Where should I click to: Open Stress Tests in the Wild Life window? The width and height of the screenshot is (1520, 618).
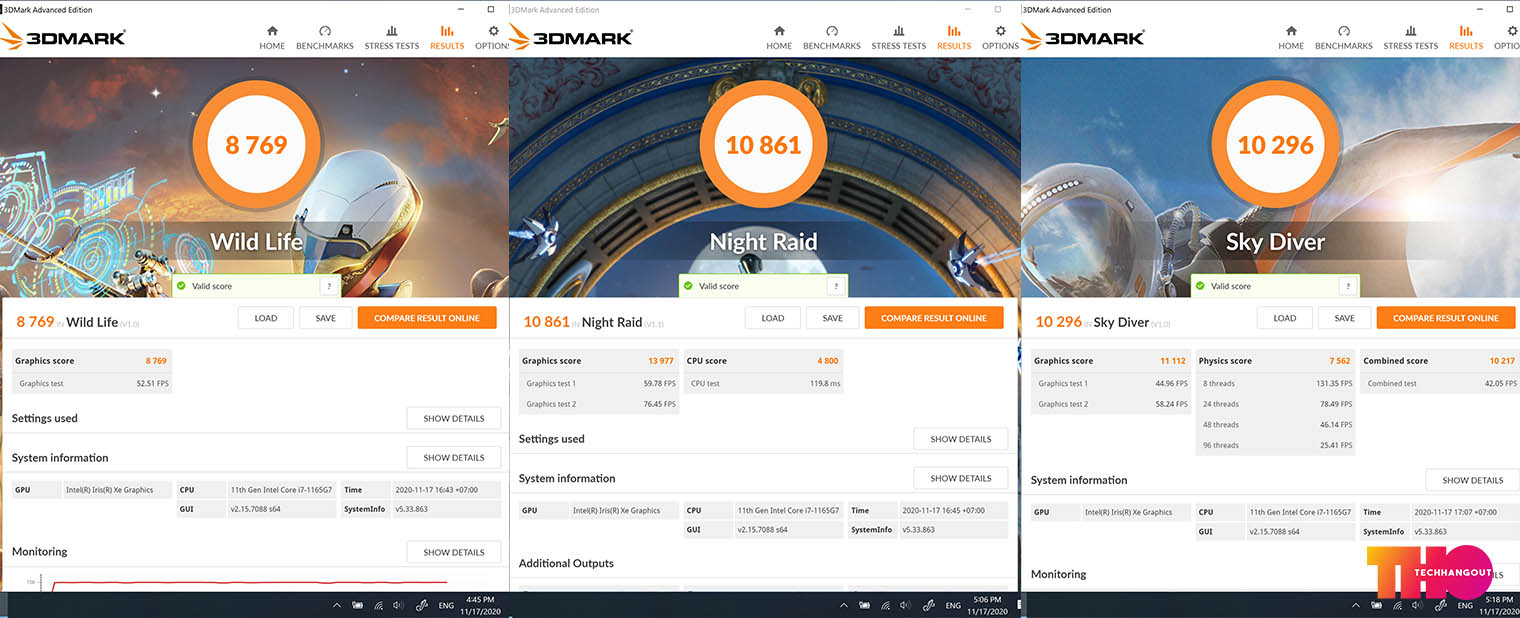(392, 38)
